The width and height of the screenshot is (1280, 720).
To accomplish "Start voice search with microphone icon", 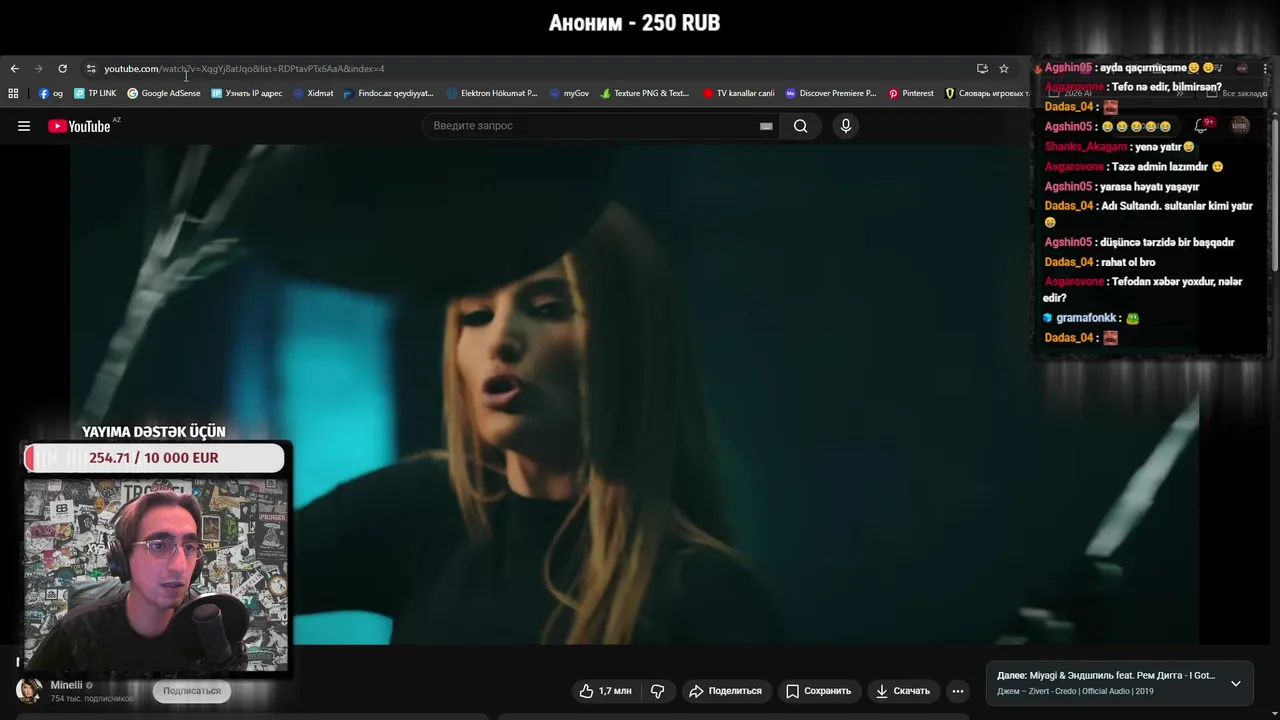I will [846, 126].
